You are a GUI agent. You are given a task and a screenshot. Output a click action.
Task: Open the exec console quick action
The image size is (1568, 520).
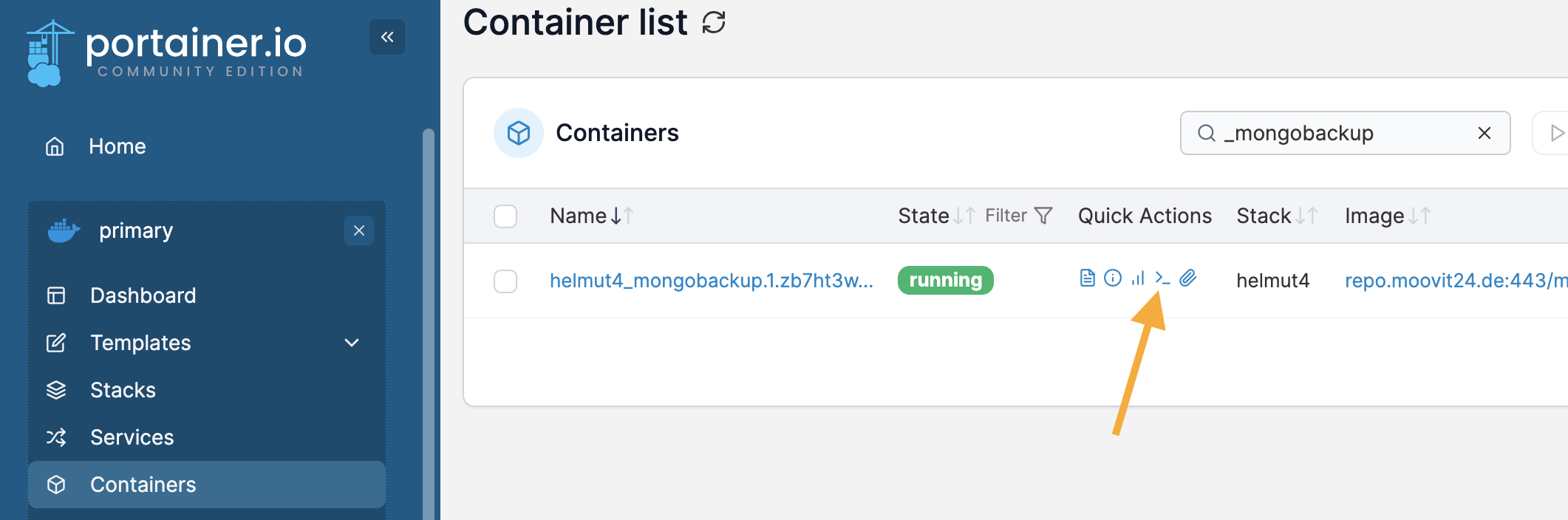pyautogui.click(x=1162, y=278)
